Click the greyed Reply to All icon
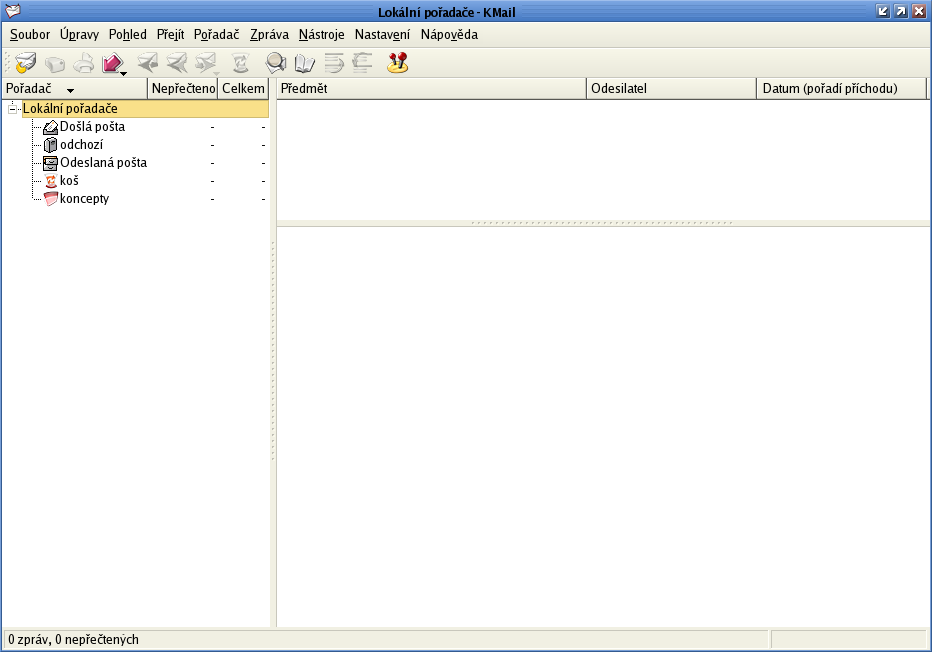Image resolution: width=932 pixels, height=652 pixels. 177,62
